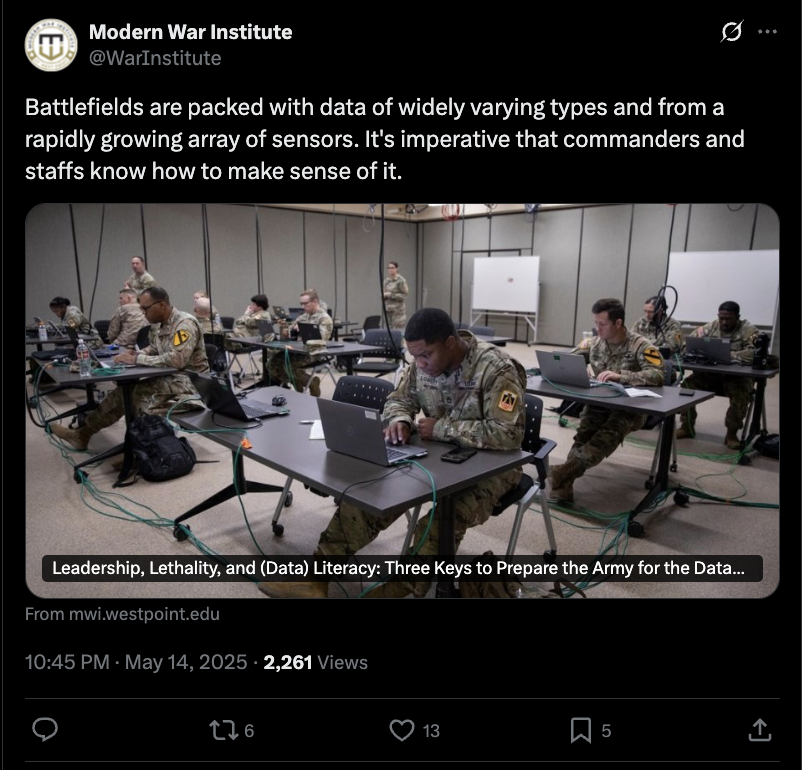Toggle the bookmark icon on this post
Image resolution: width=802 pixels, height=770 pixels.
(x=581, y=730)
